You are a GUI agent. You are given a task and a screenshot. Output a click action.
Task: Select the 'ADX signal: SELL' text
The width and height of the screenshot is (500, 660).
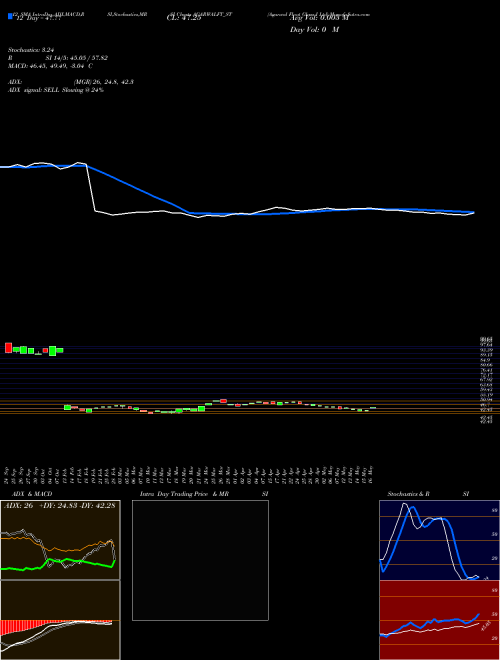pos(34,90)
